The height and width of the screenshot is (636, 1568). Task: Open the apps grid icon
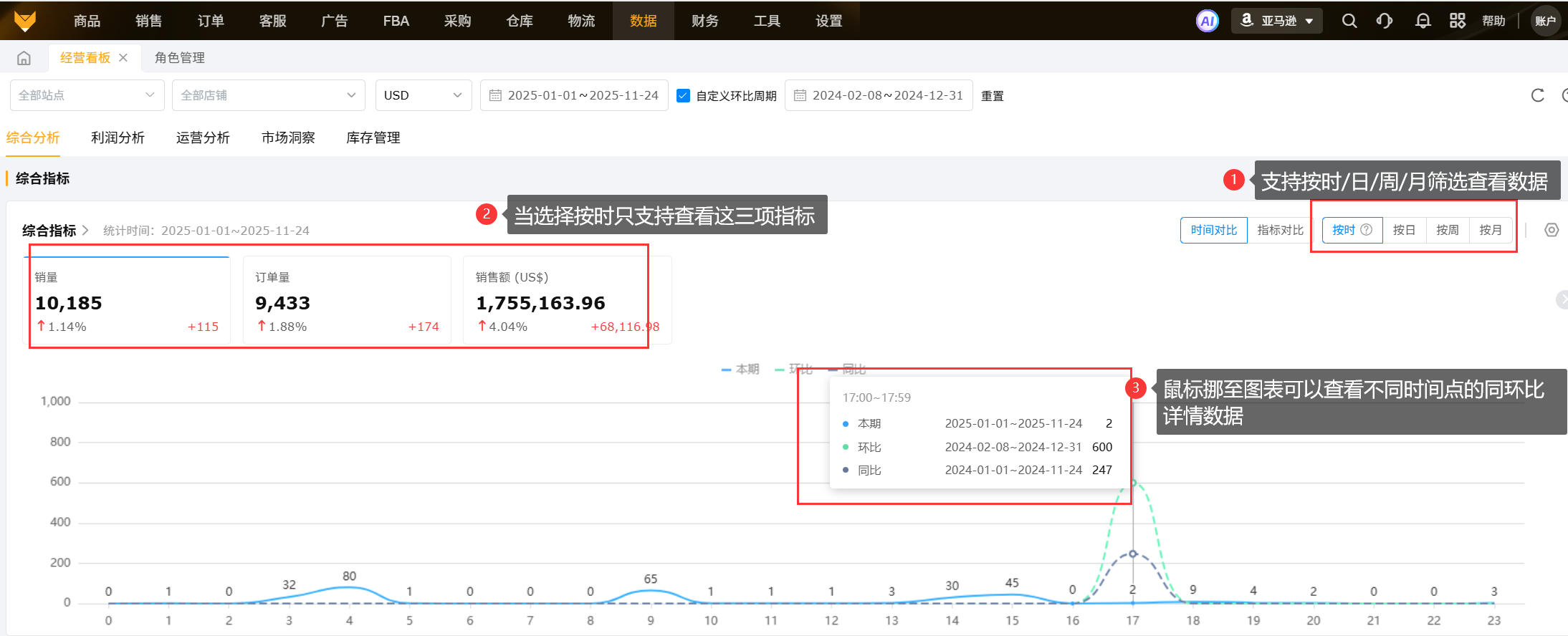coord(1457,21)
